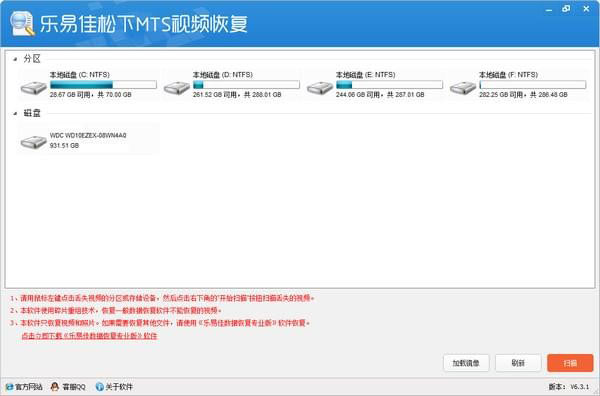Image resolution: width=600 pixels, height=396 pixels.
Task: Click the application logo in title bar
Action: (x=23, y=23)
